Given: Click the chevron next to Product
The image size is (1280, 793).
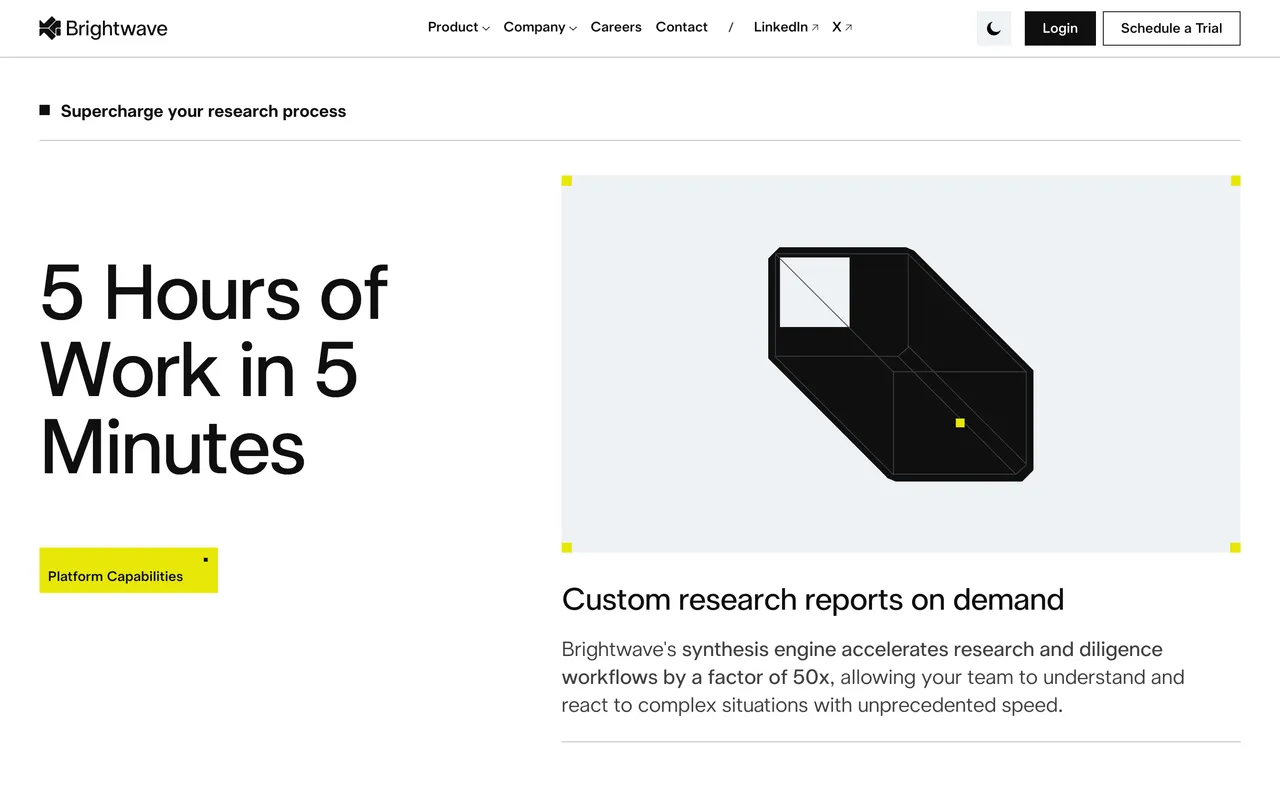Looking at the screenshot, I should pos(486,28).
